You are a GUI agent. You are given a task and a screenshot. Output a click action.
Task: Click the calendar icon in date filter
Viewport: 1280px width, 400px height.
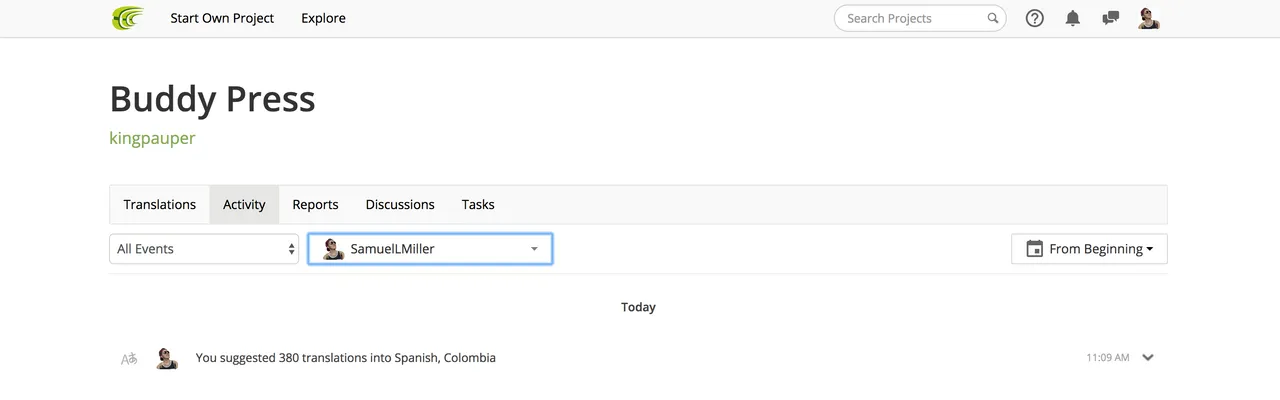point(1035,249)
